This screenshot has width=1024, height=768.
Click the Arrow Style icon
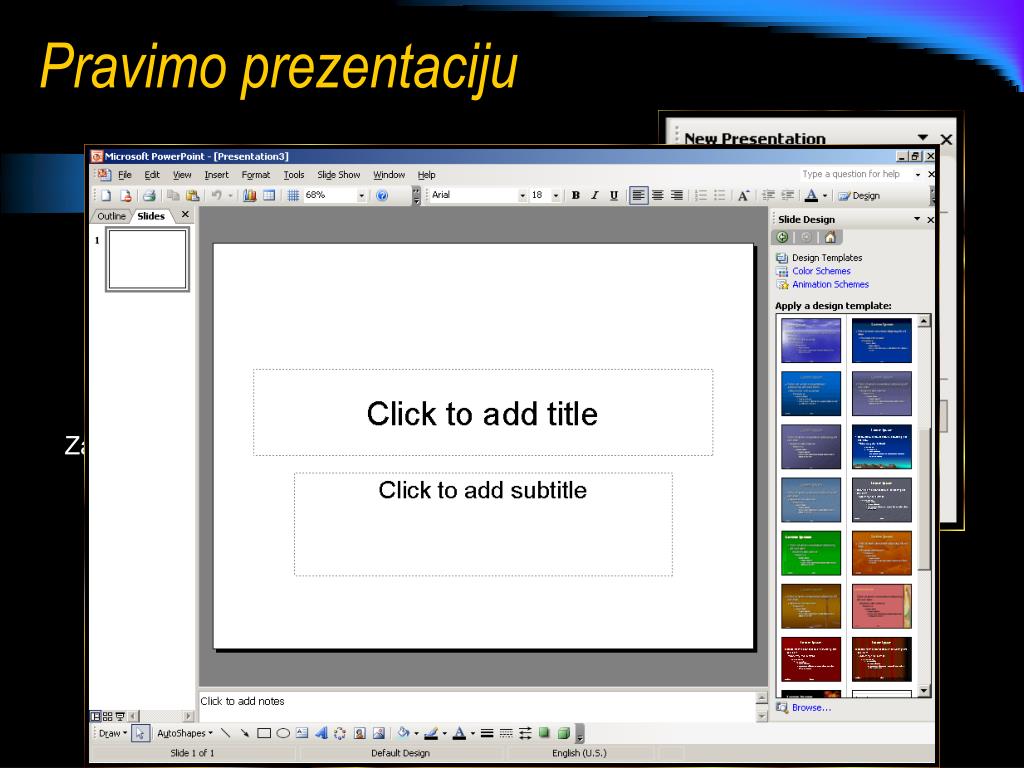point(525,733)
